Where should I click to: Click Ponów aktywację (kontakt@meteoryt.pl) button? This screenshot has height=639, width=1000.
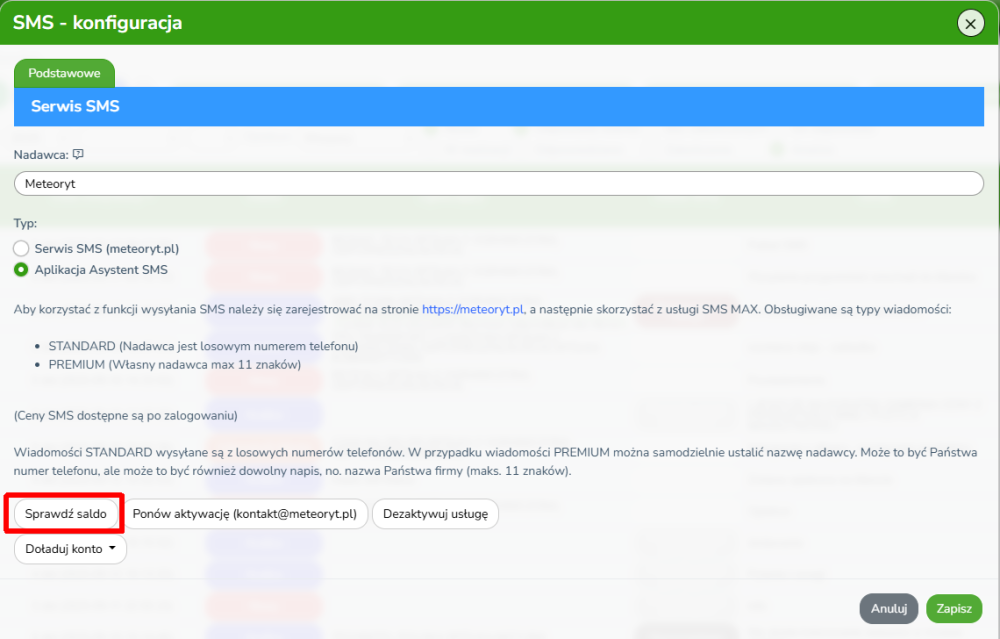coord(245,514)
